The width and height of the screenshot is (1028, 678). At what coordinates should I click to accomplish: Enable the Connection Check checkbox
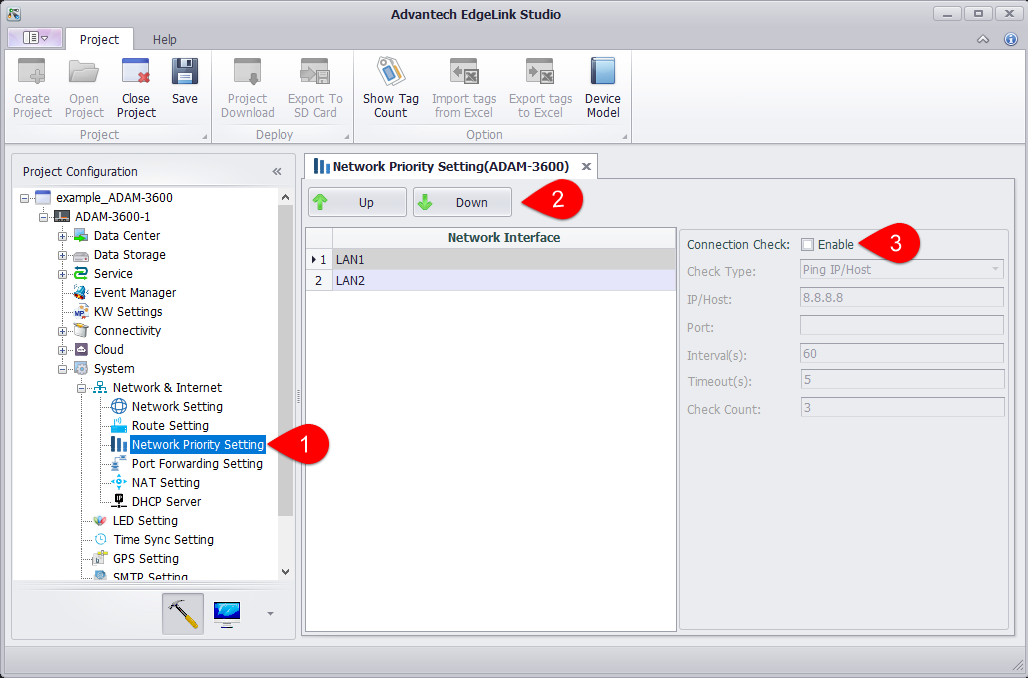807,244
